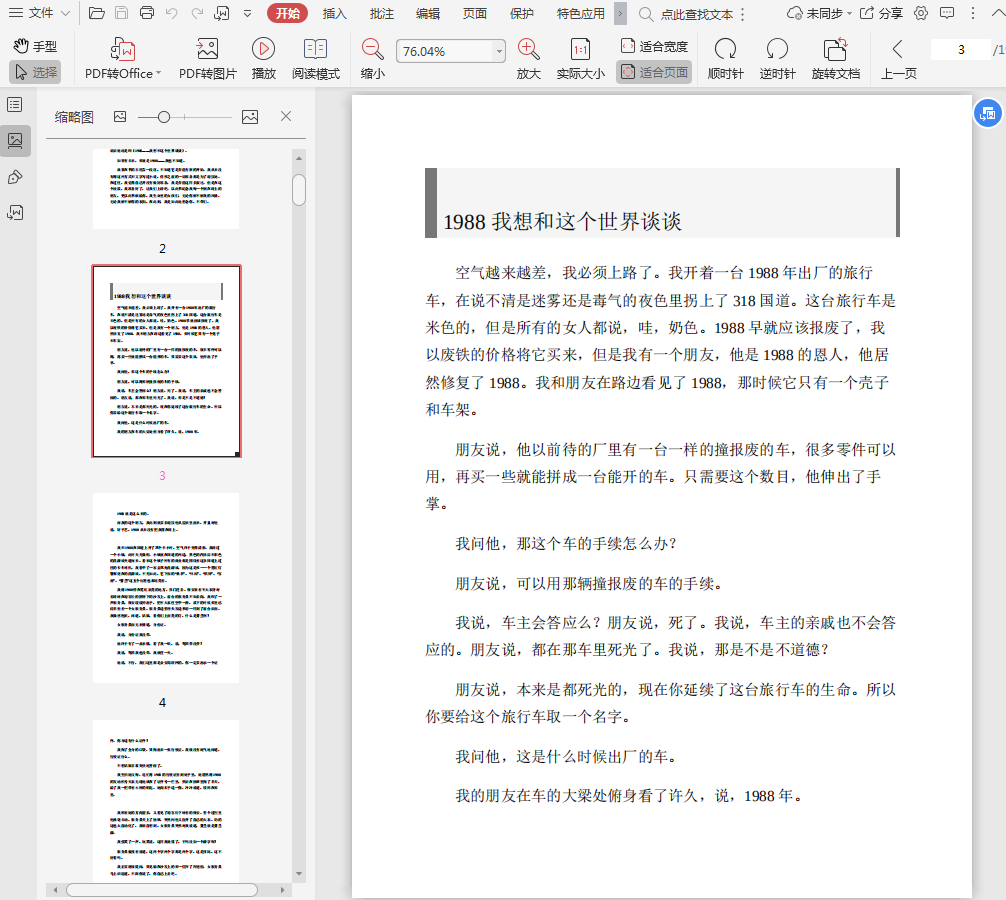1006x900 pixels.
Task: Click the undo arrow icon
Action: (171, 13)
